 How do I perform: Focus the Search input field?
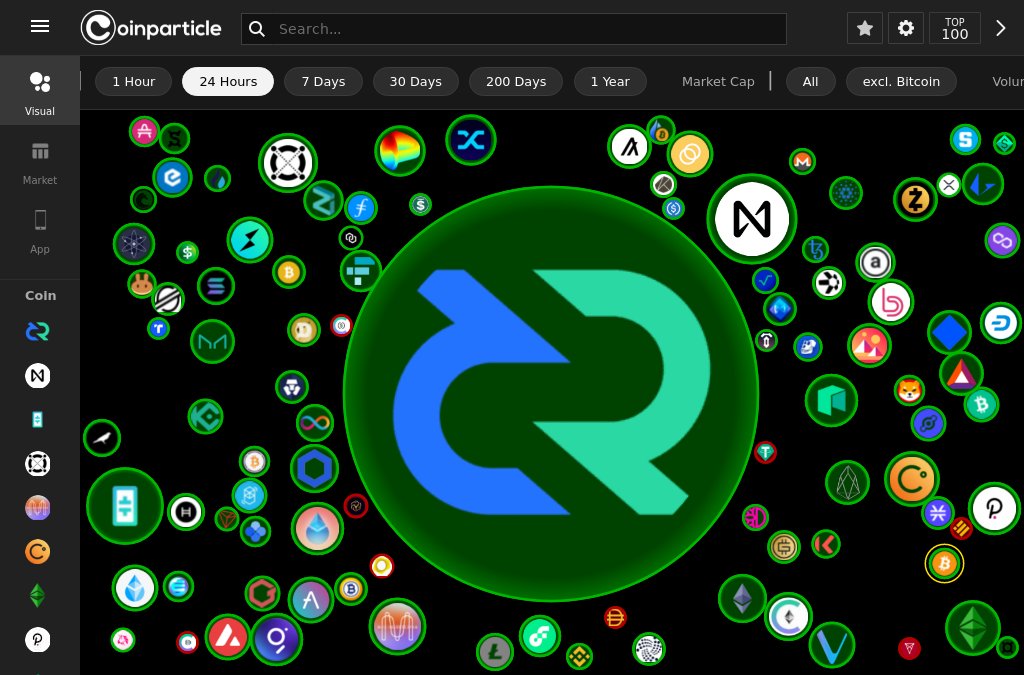click(513, 29)
